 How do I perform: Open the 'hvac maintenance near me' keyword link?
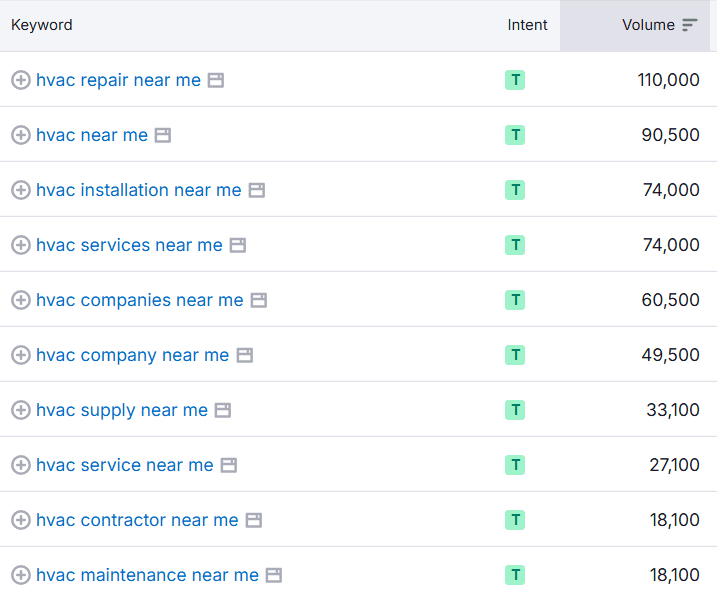point(147,575)
